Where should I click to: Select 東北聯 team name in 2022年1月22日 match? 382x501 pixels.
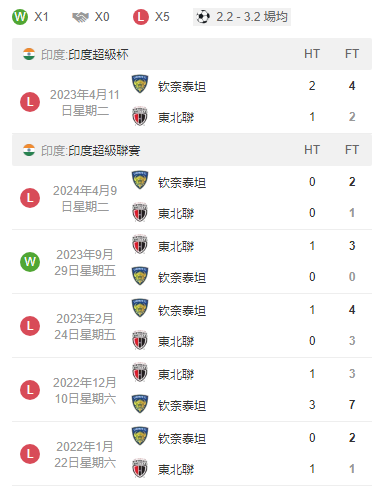[x=176, y=469]
